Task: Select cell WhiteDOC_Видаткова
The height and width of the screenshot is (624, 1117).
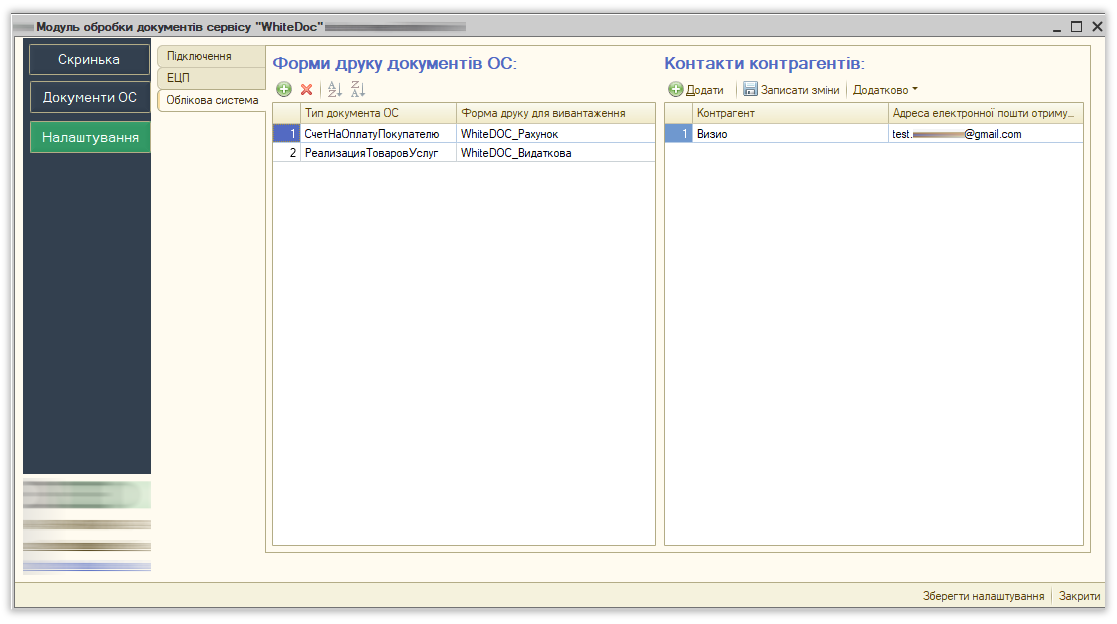Action: click(x=556, y=153)
